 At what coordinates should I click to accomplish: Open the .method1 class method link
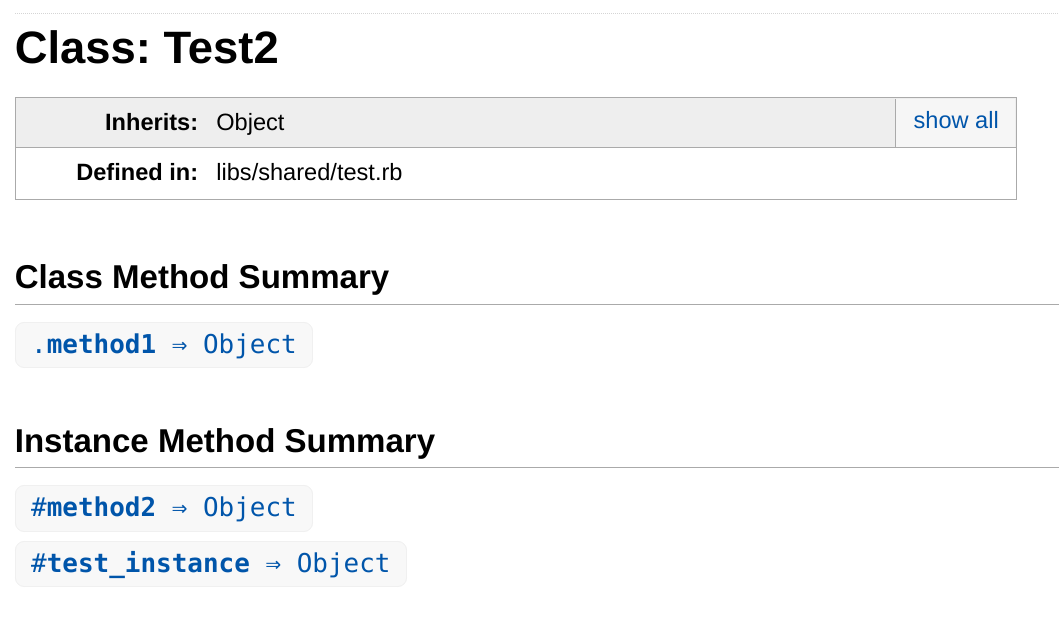click(x=94, y=345)
